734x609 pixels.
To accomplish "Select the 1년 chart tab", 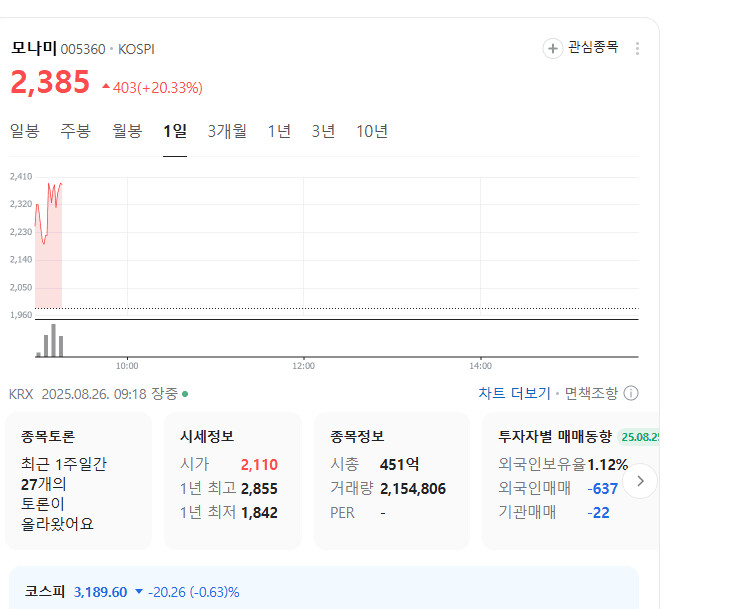I will pyautogui.click(x=279, y=131).
